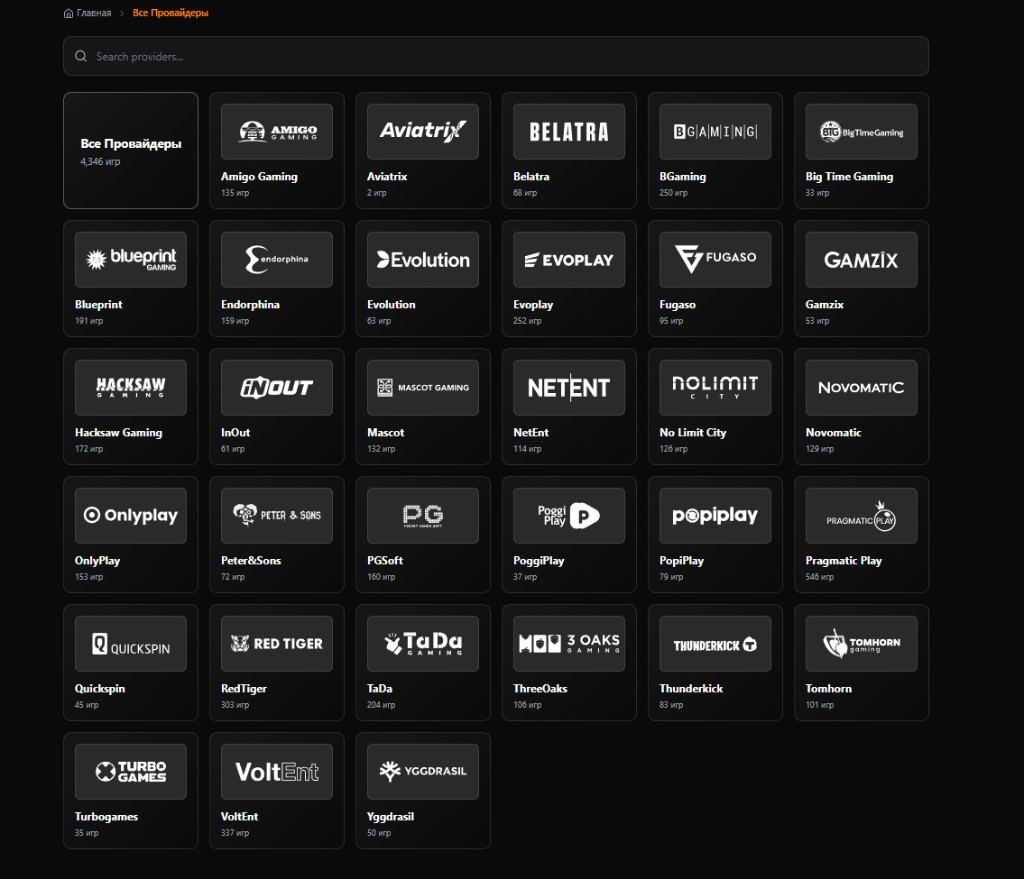1024x879 pixels.
Task: Go to Главная breadcrumb link
Action: (93, 13)
